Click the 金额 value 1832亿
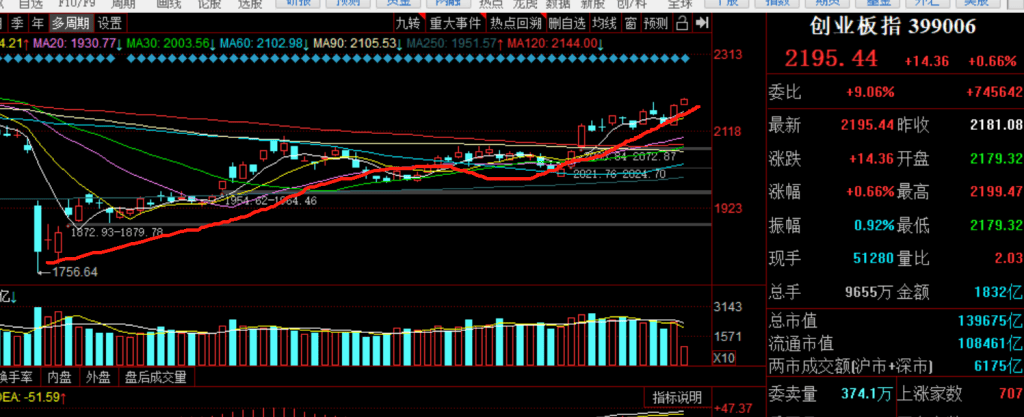Viewport: 1024px width, 417px height. [x=998, y=292]
